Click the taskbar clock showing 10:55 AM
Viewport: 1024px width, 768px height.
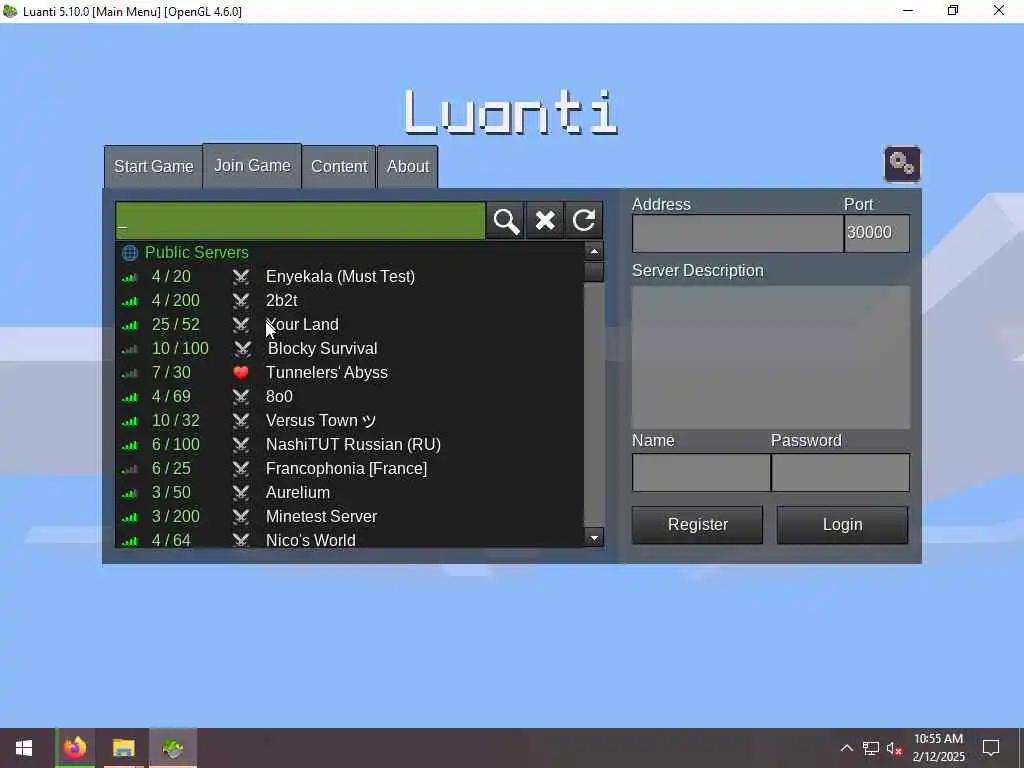coord(938,748)
